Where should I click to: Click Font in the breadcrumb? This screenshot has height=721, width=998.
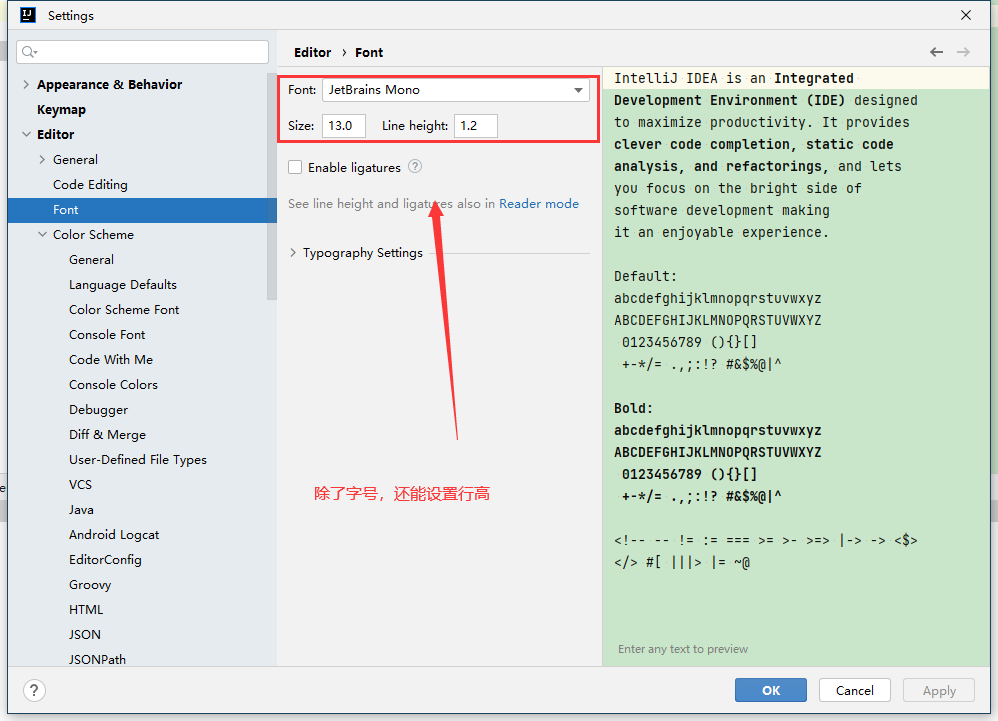[x=369, y=52]
